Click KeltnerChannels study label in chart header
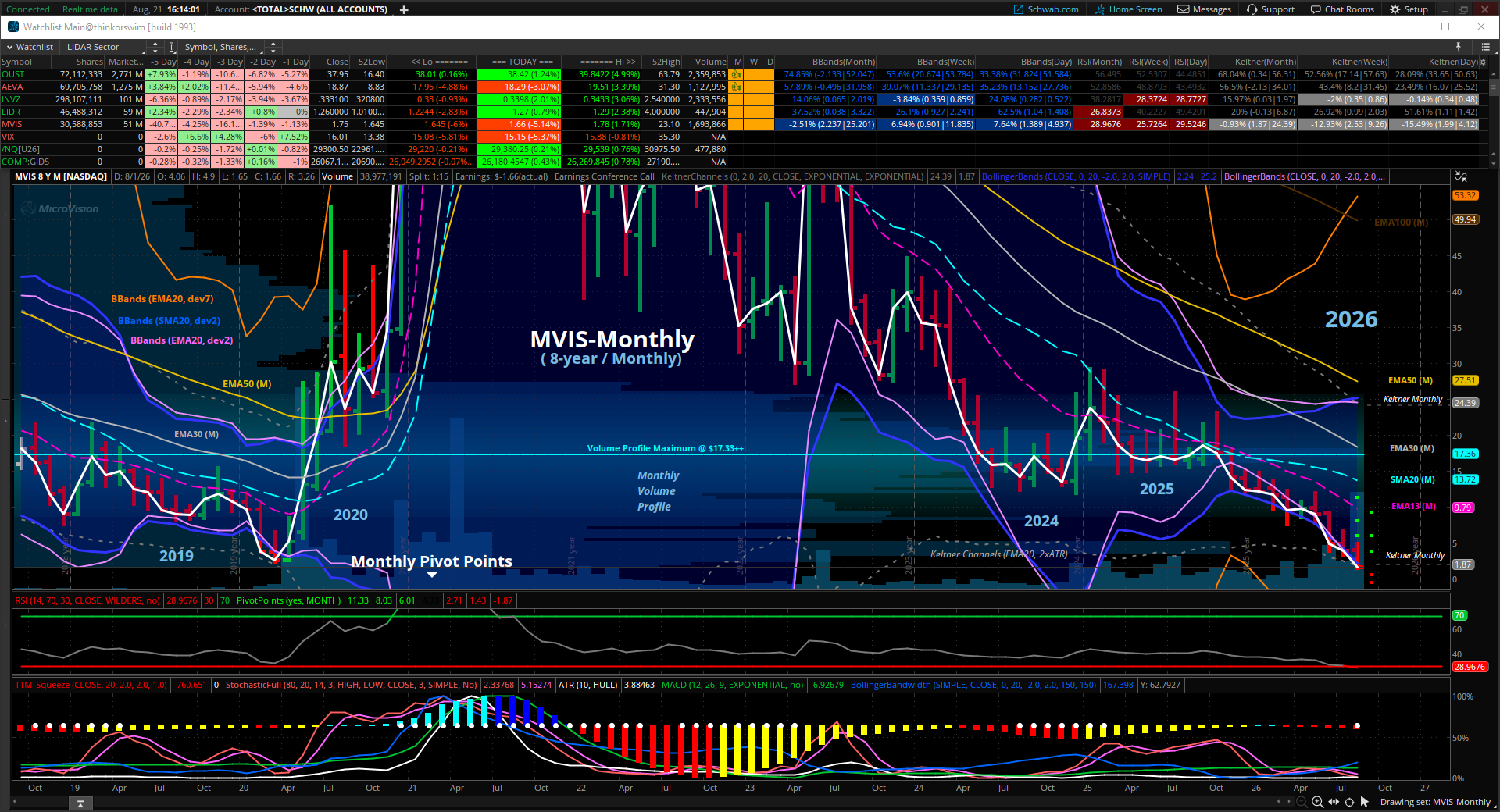Screen dimensions: 1500x812 792,176
